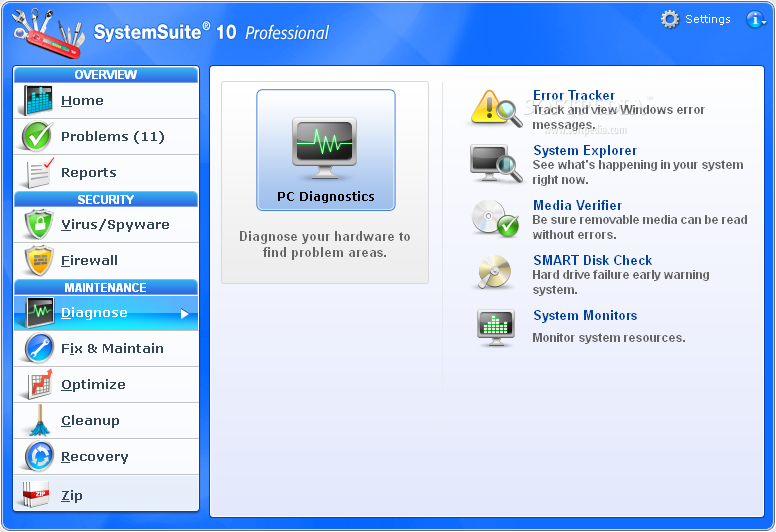Click the green checkmark Problems icon
This screenshot has width=776, height=532.
point(38,136)
